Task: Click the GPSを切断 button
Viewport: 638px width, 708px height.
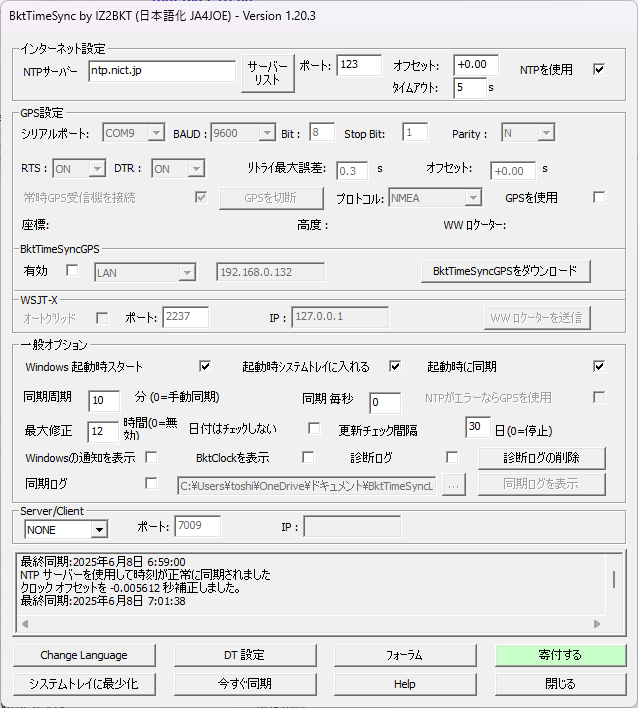Action: pyautogui.click(x=271, y=198)
